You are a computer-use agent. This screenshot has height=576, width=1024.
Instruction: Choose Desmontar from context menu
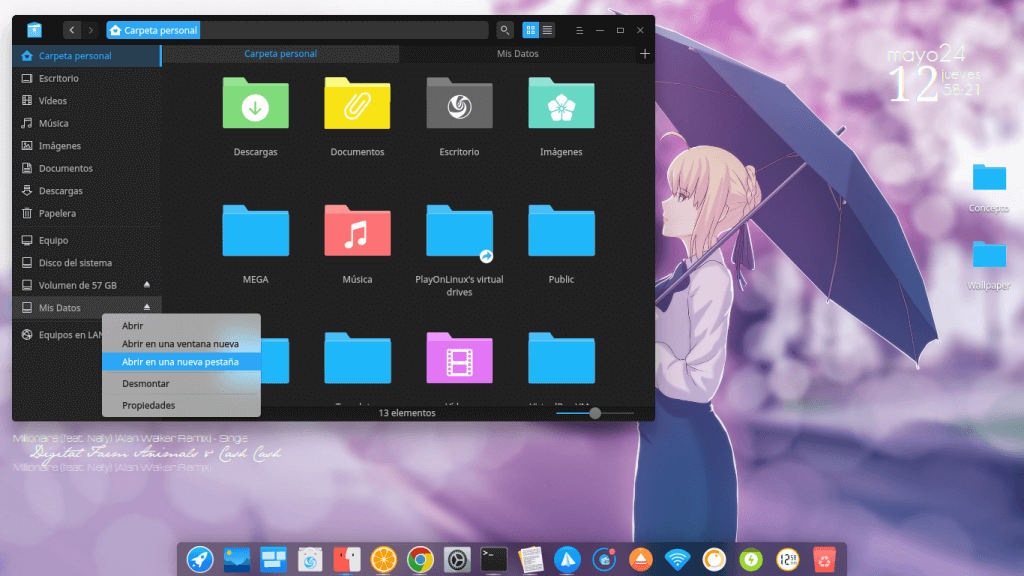[146, 384]
